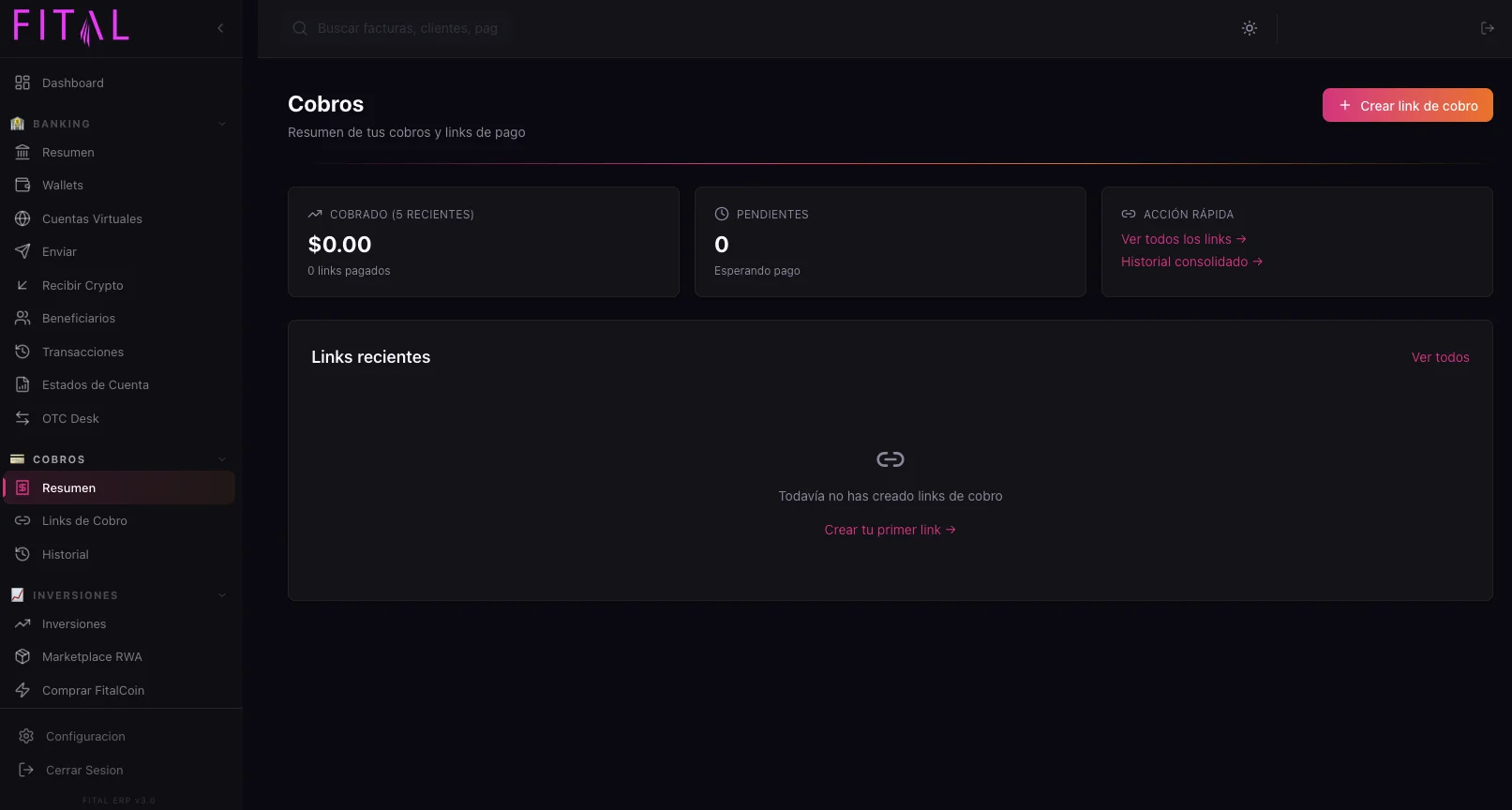Toggle light theme with the sun icon
Screen dimensions: 1512x810
1250,28
